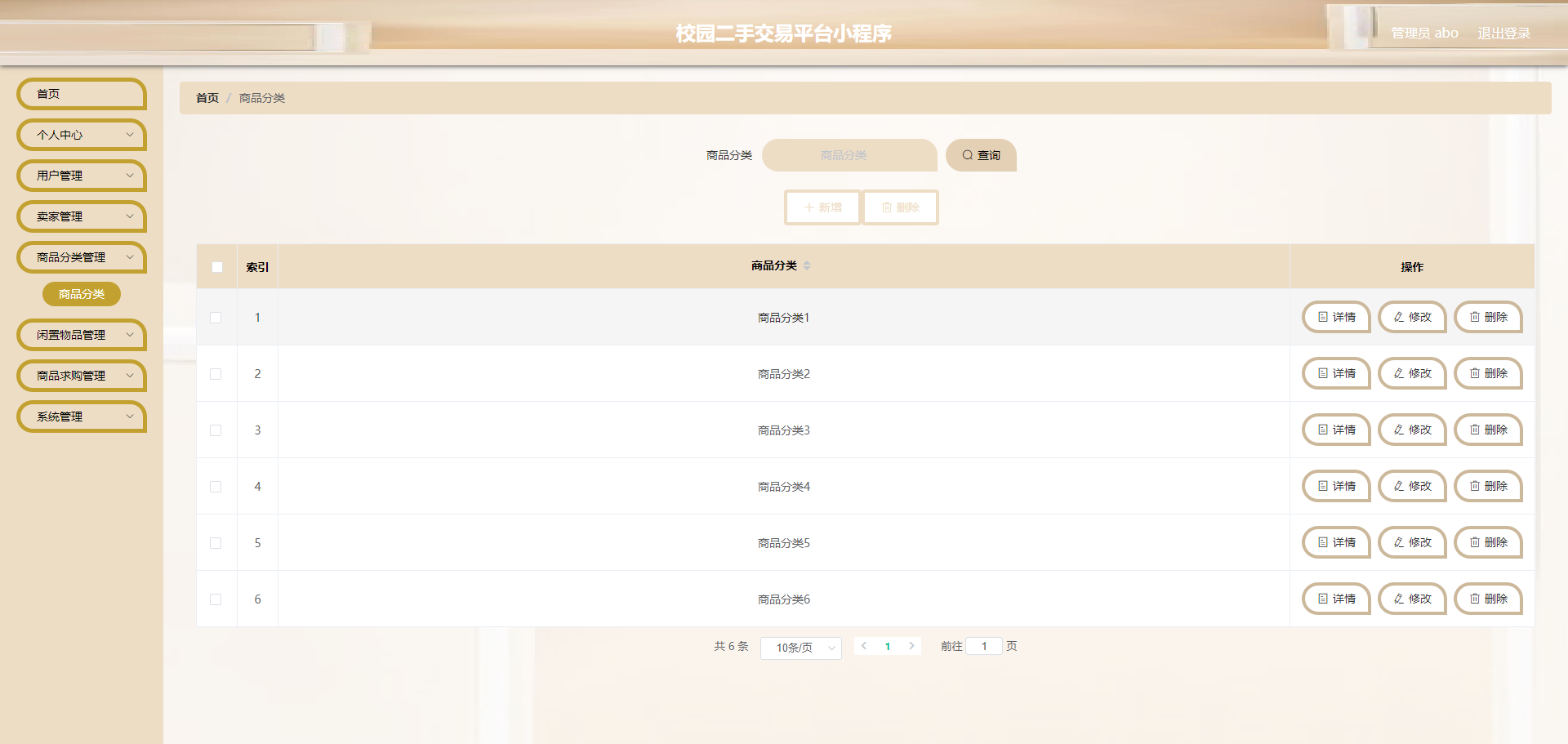Click 删除 for 商品分类3
The image size is (1568, 744).
click(1488, 430)
